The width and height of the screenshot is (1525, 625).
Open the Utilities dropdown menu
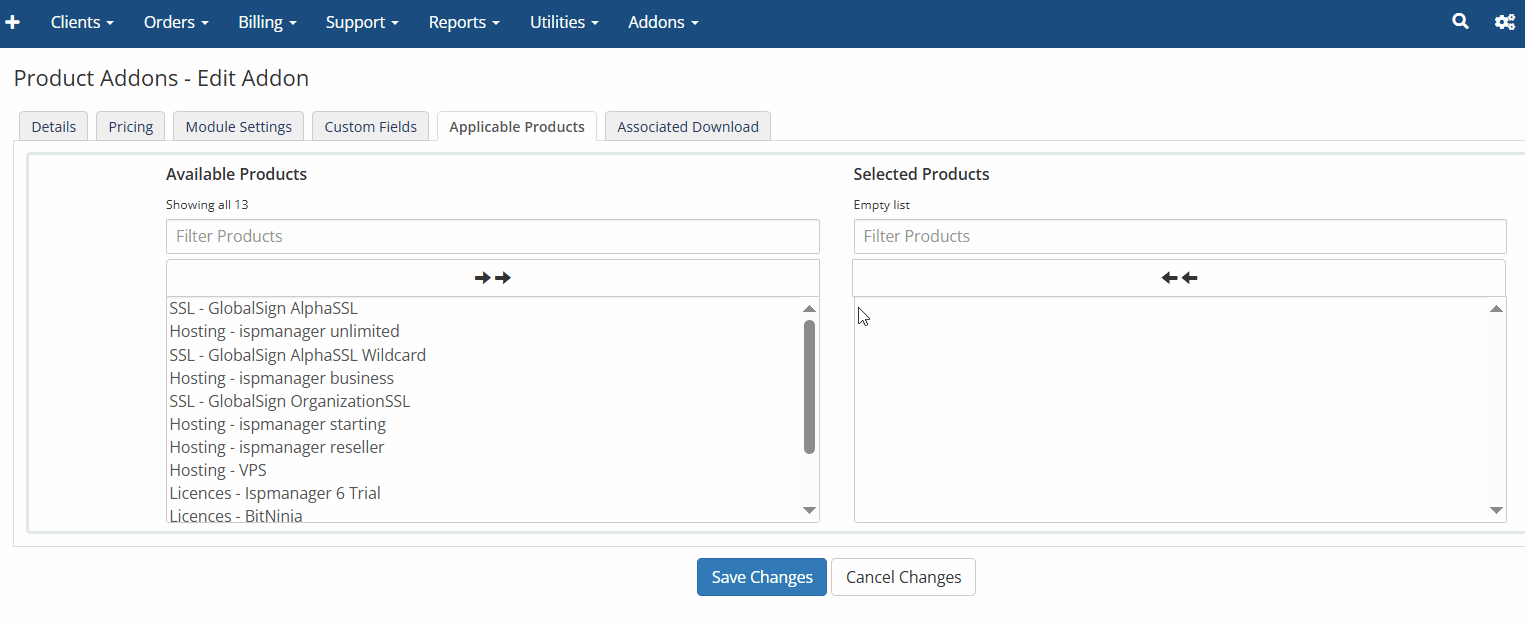tap(564, 22)
